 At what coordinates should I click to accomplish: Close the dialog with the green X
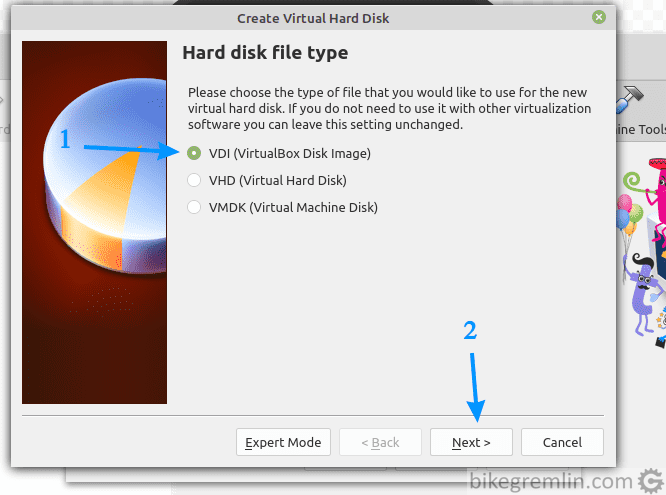pyautogui.click(x=599, y=17)
